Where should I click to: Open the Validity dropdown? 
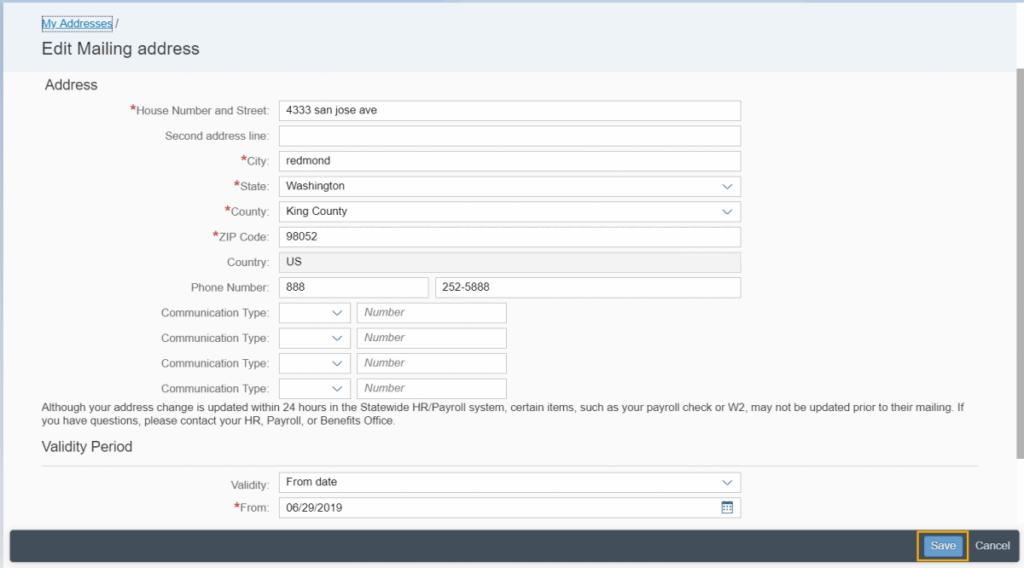[727, 482]
